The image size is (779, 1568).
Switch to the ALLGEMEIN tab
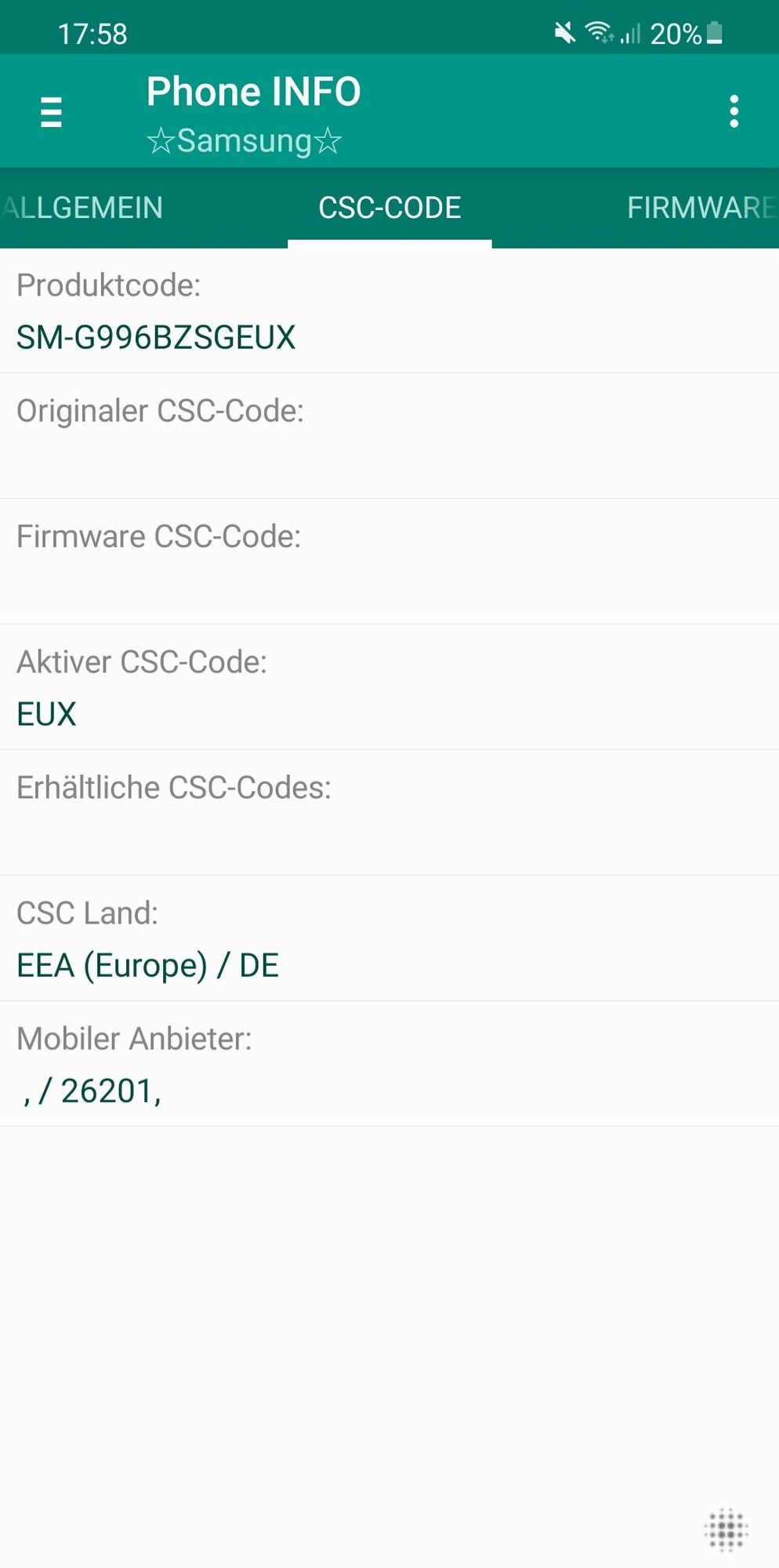tap(82, 208)
